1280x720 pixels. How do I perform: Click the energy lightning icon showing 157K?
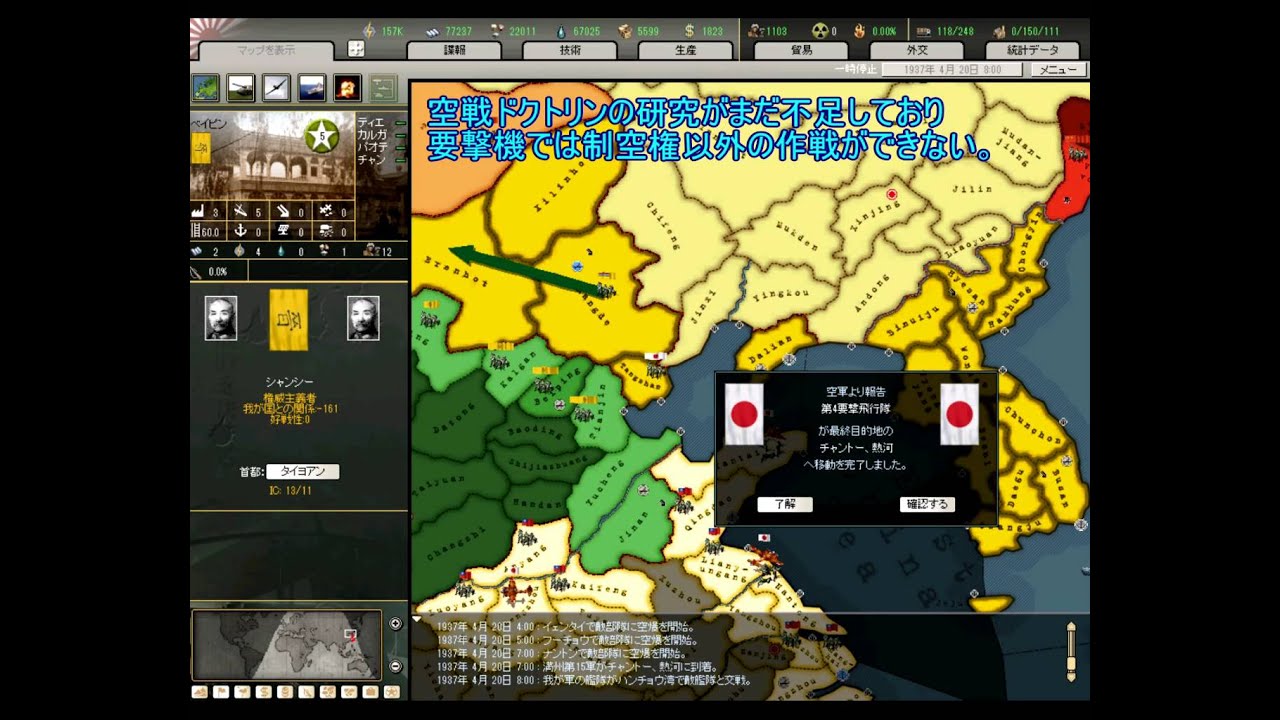coord(368,31)
